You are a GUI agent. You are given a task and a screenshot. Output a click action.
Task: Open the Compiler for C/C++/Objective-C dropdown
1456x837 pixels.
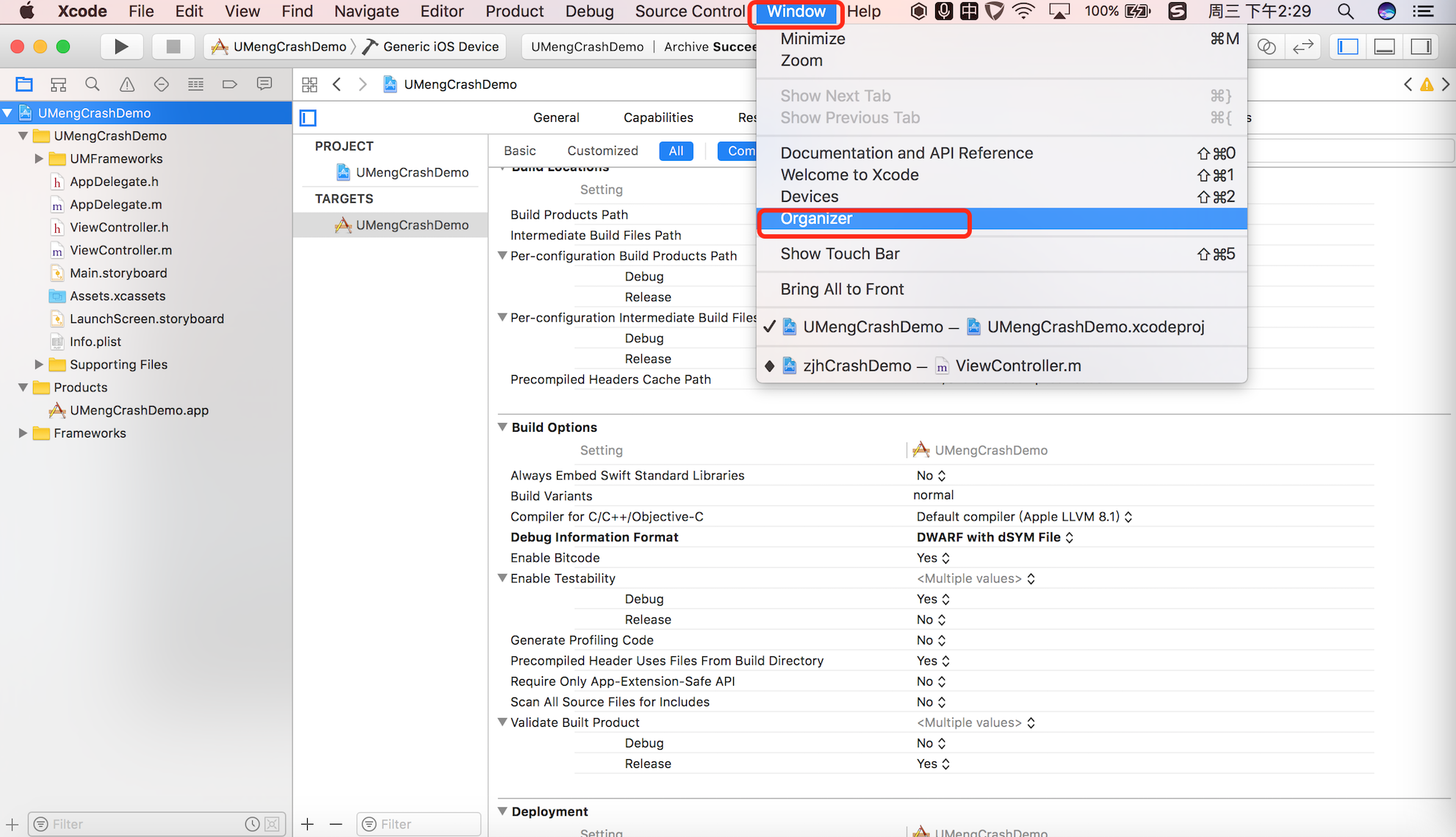(x=1025, y=517)
